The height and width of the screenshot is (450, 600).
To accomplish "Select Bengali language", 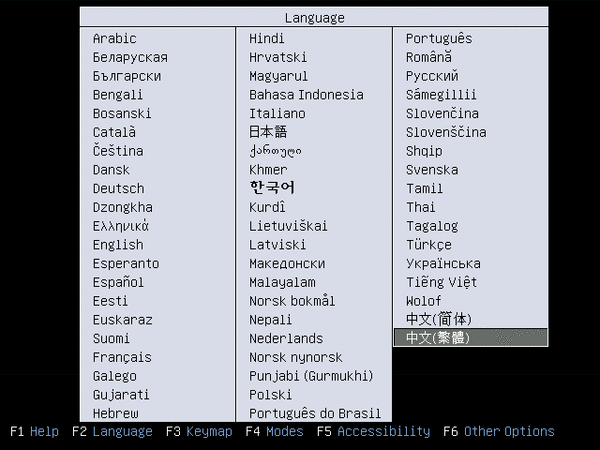I will point(118,95).
